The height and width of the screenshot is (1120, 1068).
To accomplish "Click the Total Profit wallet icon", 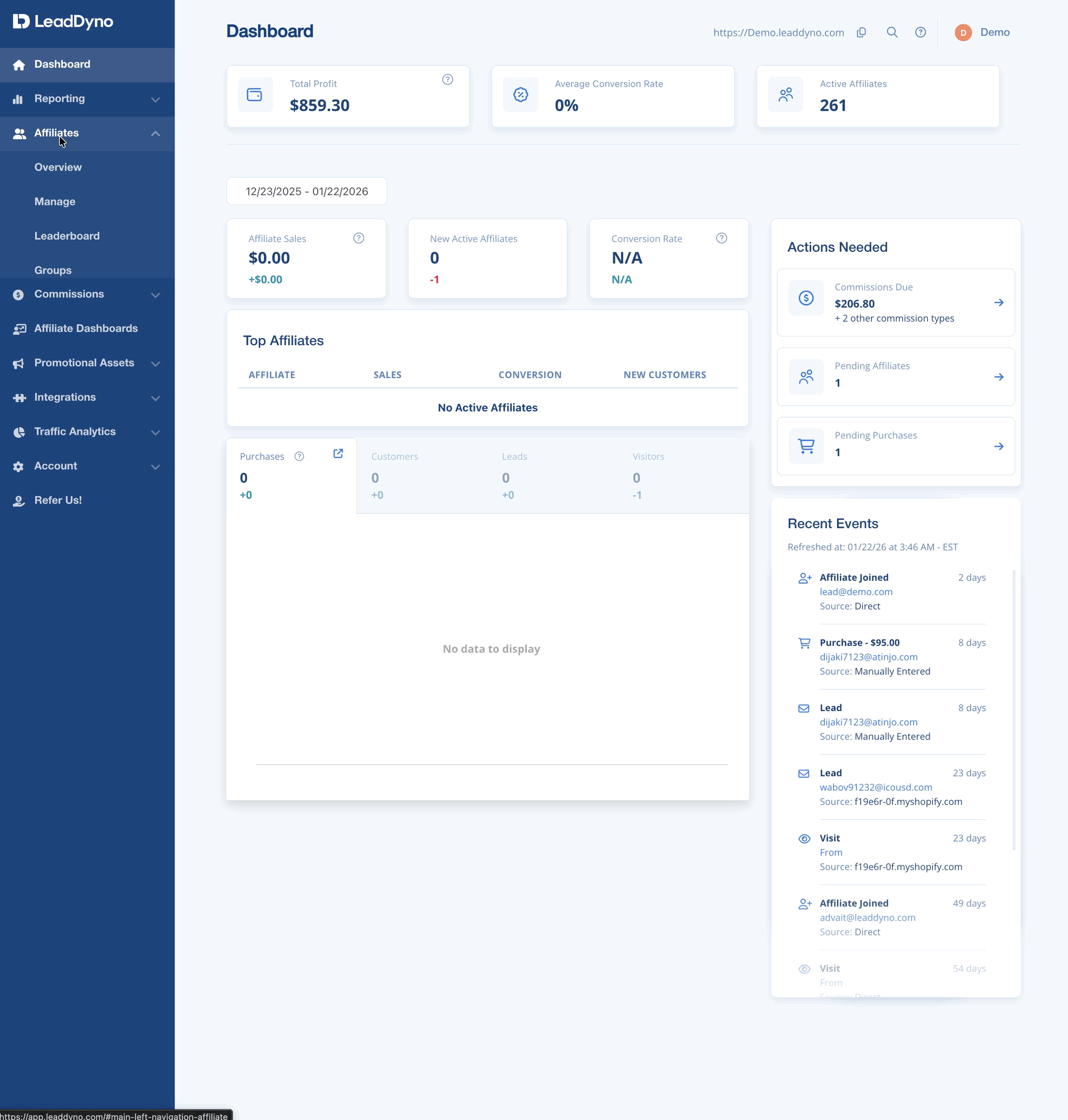I will tap(254, 94).
